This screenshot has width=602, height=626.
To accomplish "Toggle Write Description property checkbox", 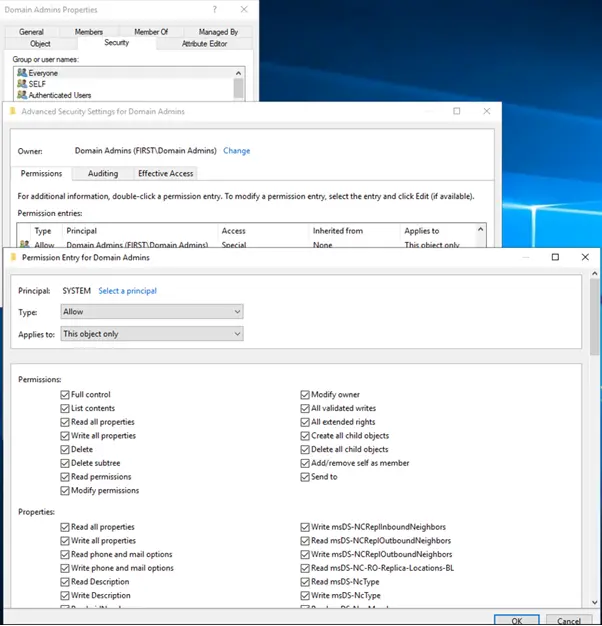I will (x=65, y=595).
